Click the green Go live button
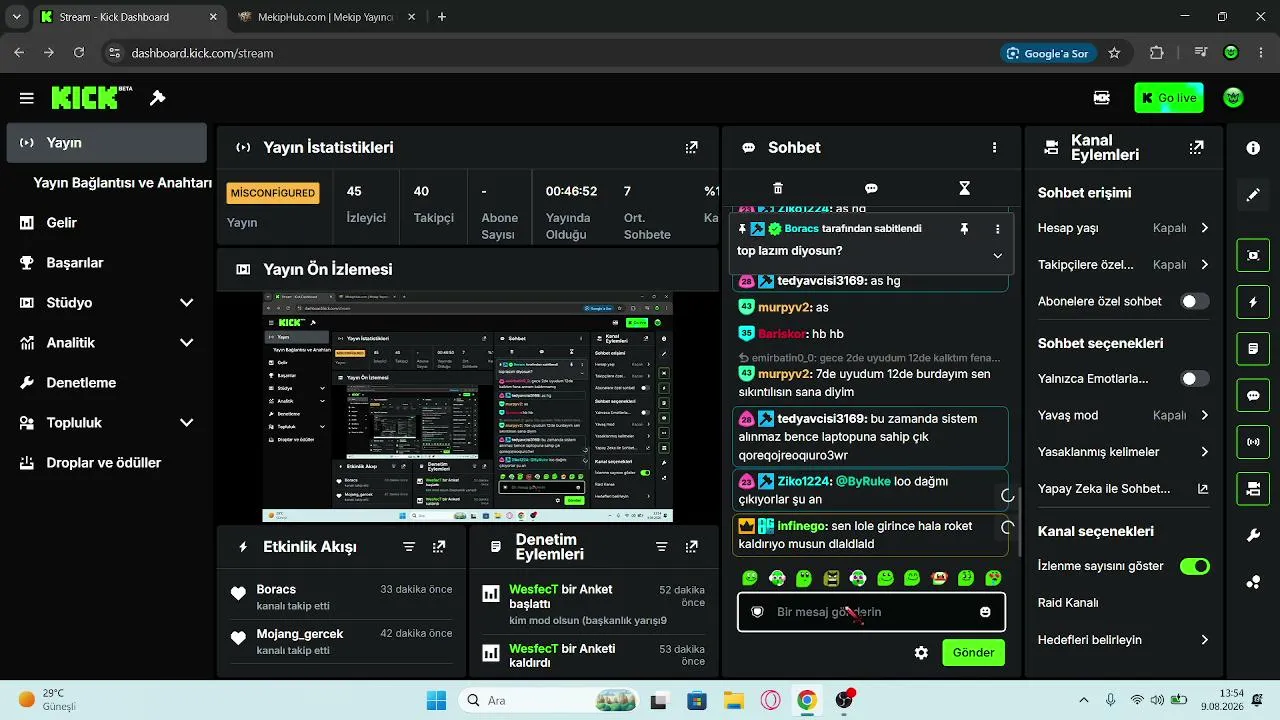The height and width of the screenshot is (720, 1280). coord(1168,98)
